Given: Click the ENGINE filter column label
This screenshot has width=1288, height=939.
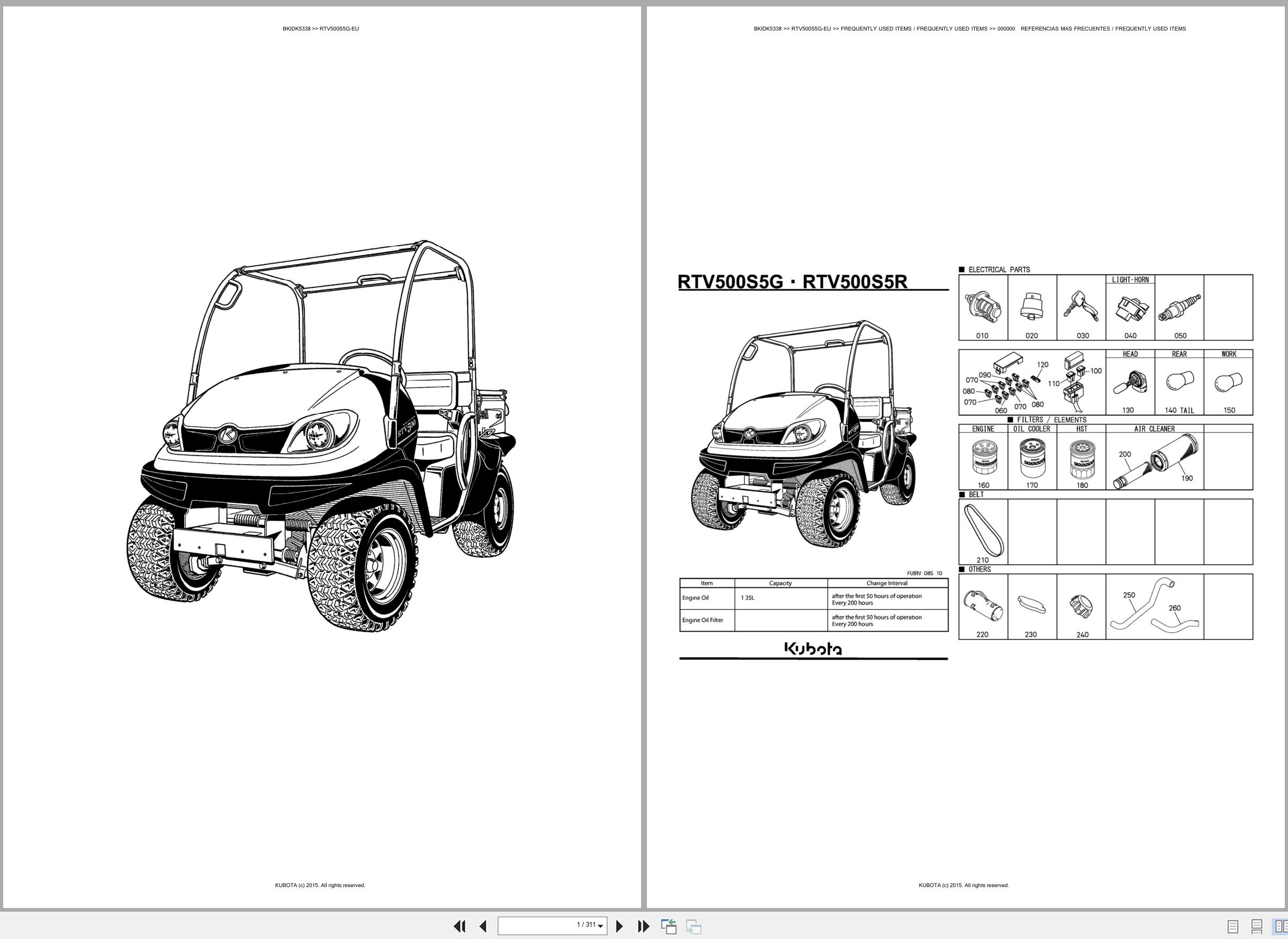Looking at the screenshot, I should 983,429.
